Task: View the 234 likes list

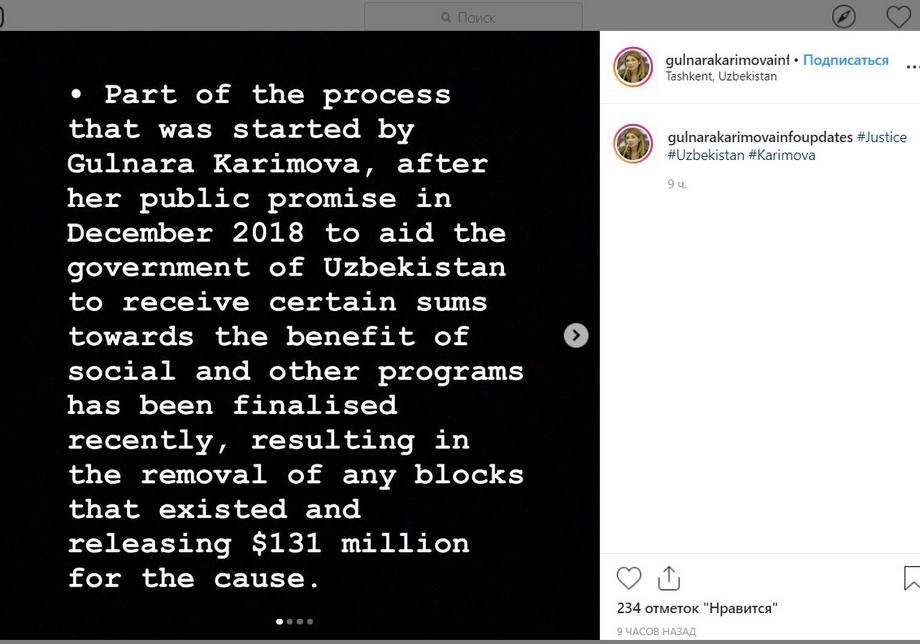Action: coord(696,608)
